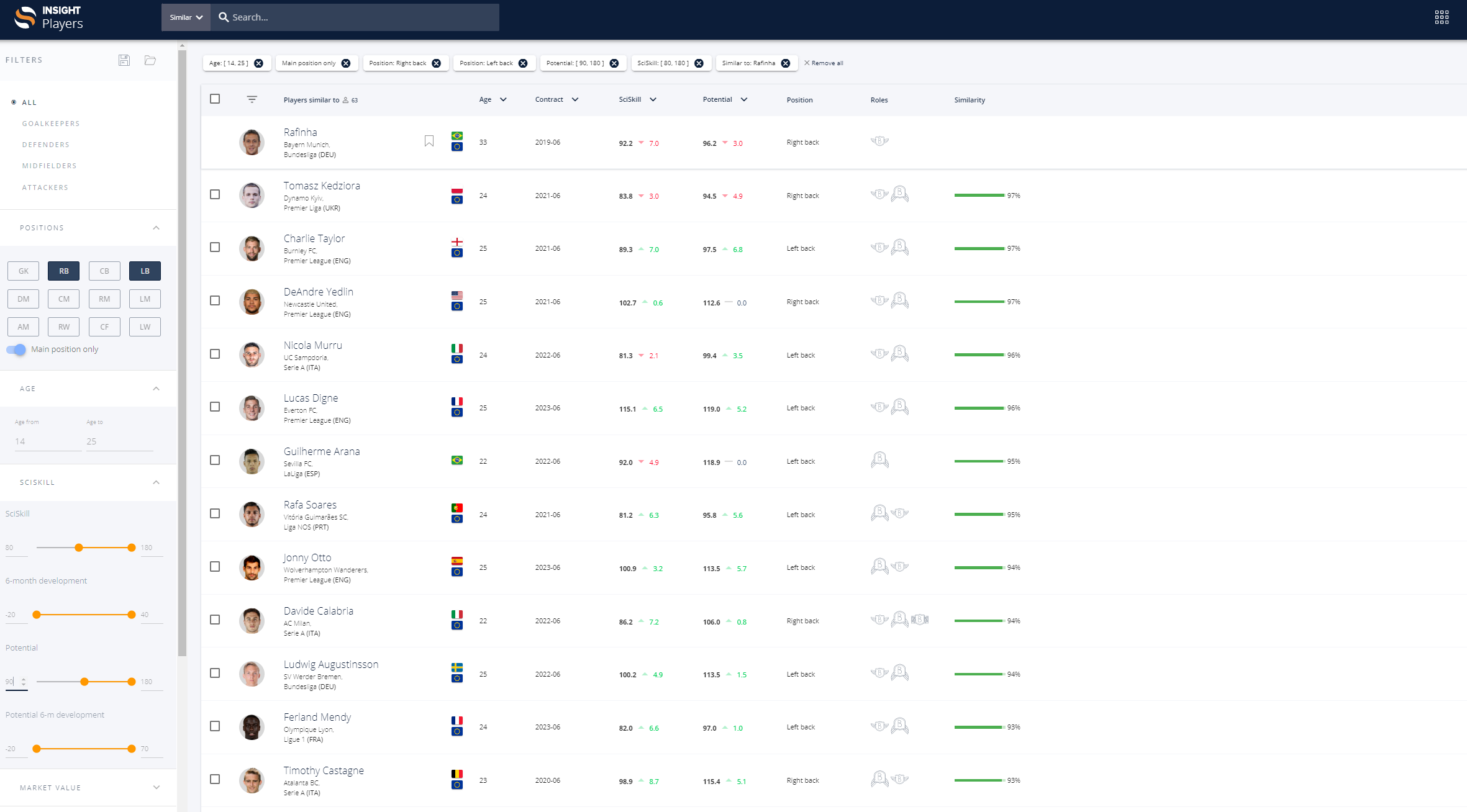The image size is (1467, 812).
Task: Select the Goalkeepers filter category
Action: pyautogui.click(x=51, y=124)
